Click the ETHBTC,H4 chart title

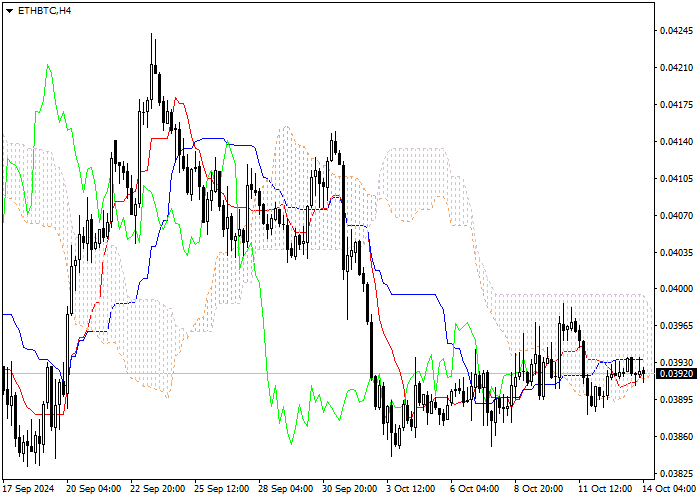tap(44, 11)
